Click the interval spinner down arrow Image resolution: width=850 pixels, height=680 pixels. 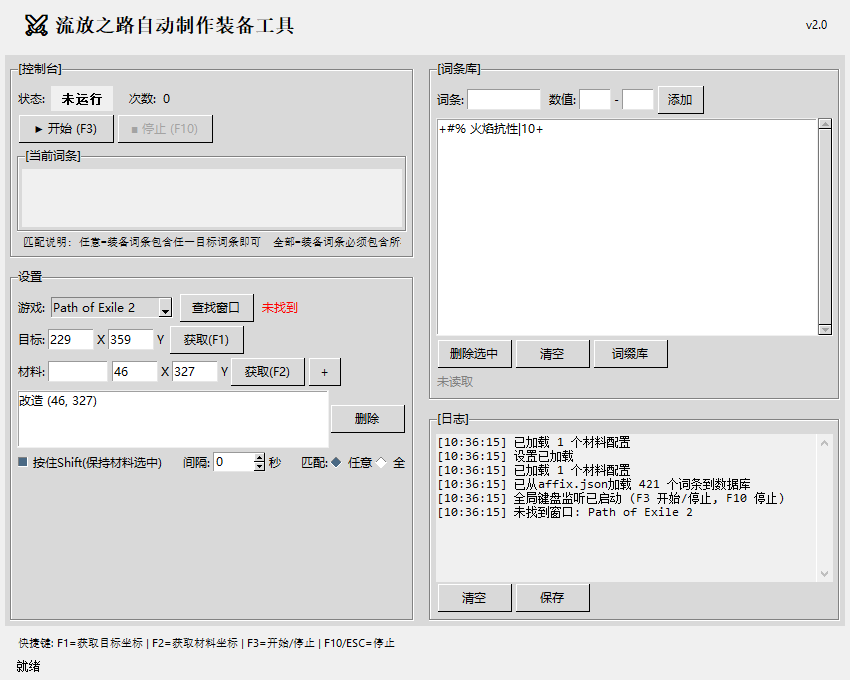pyautogui.click(x=258, y=467)
